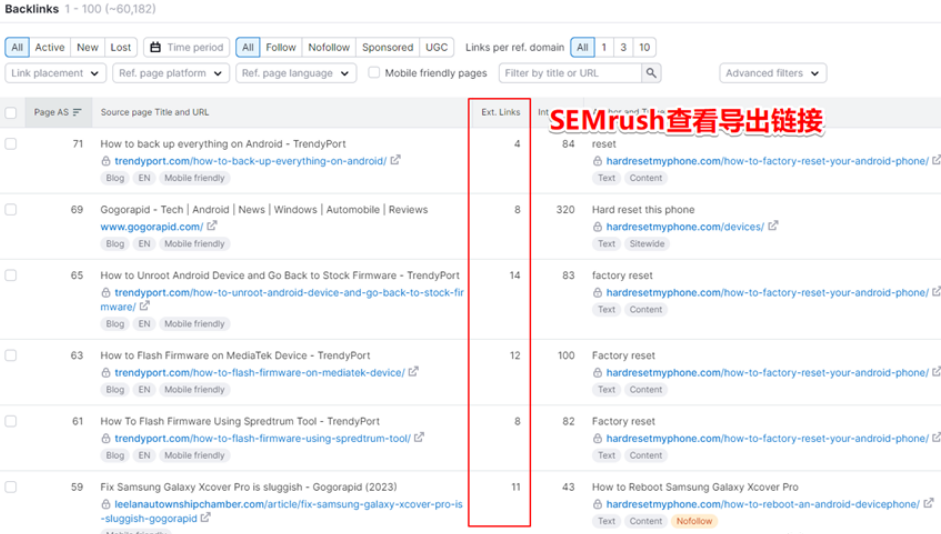Click 'Source page Title and URL' column header
Image resolution: width=941 pixels, height=534 pixels.
pos(155,112)
